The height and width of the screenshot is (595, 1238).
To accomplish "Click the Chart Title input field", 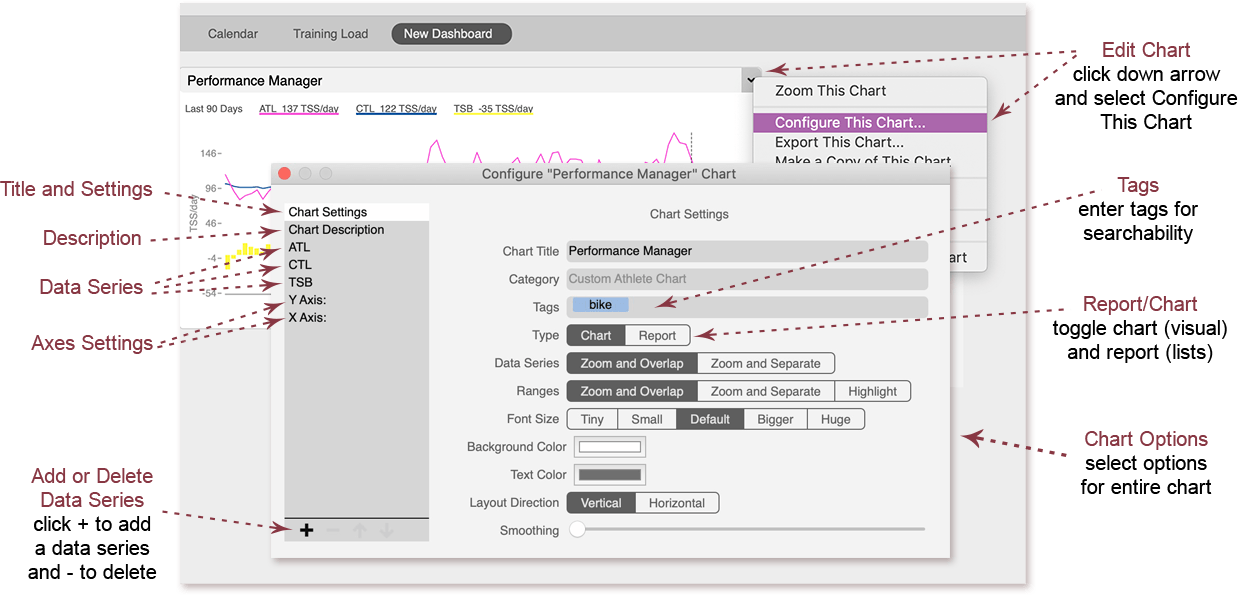I will tap(747, 251).
